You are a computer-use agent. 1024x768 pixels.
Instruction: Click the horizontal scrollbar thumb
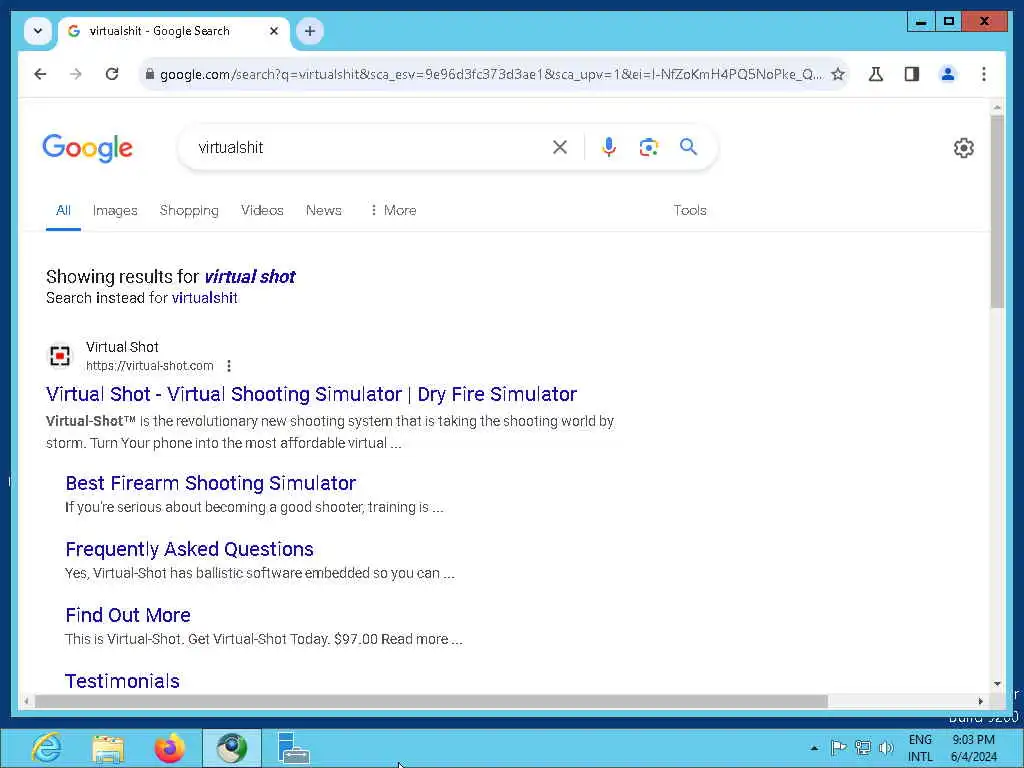click(431, 701)
